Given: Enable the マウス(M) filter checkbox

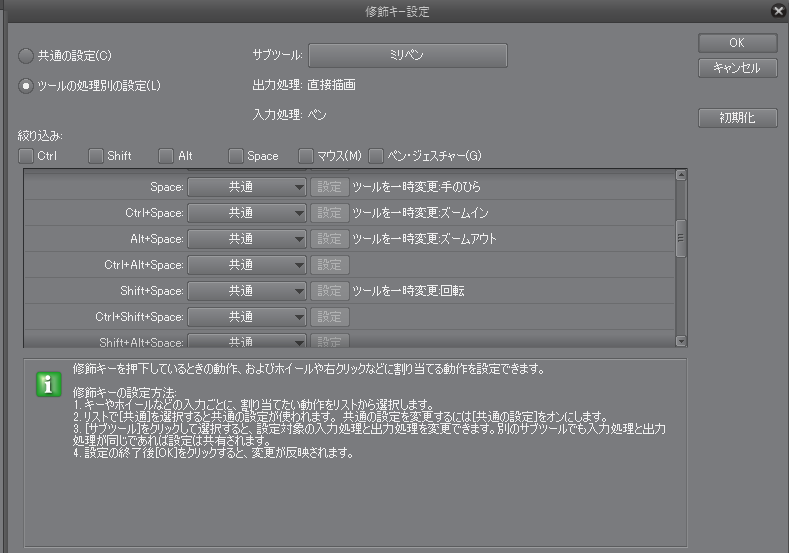Looking at the screenshot, I should [306, 155].
